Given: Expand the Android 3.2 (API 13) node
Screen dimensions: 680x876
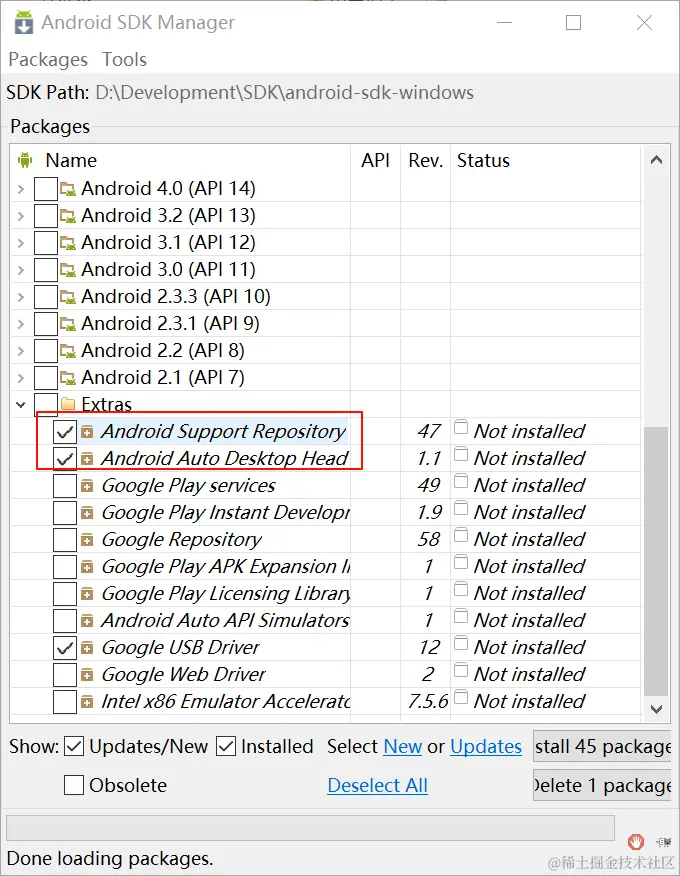Looking at the screenshot, I should (21, 216).
